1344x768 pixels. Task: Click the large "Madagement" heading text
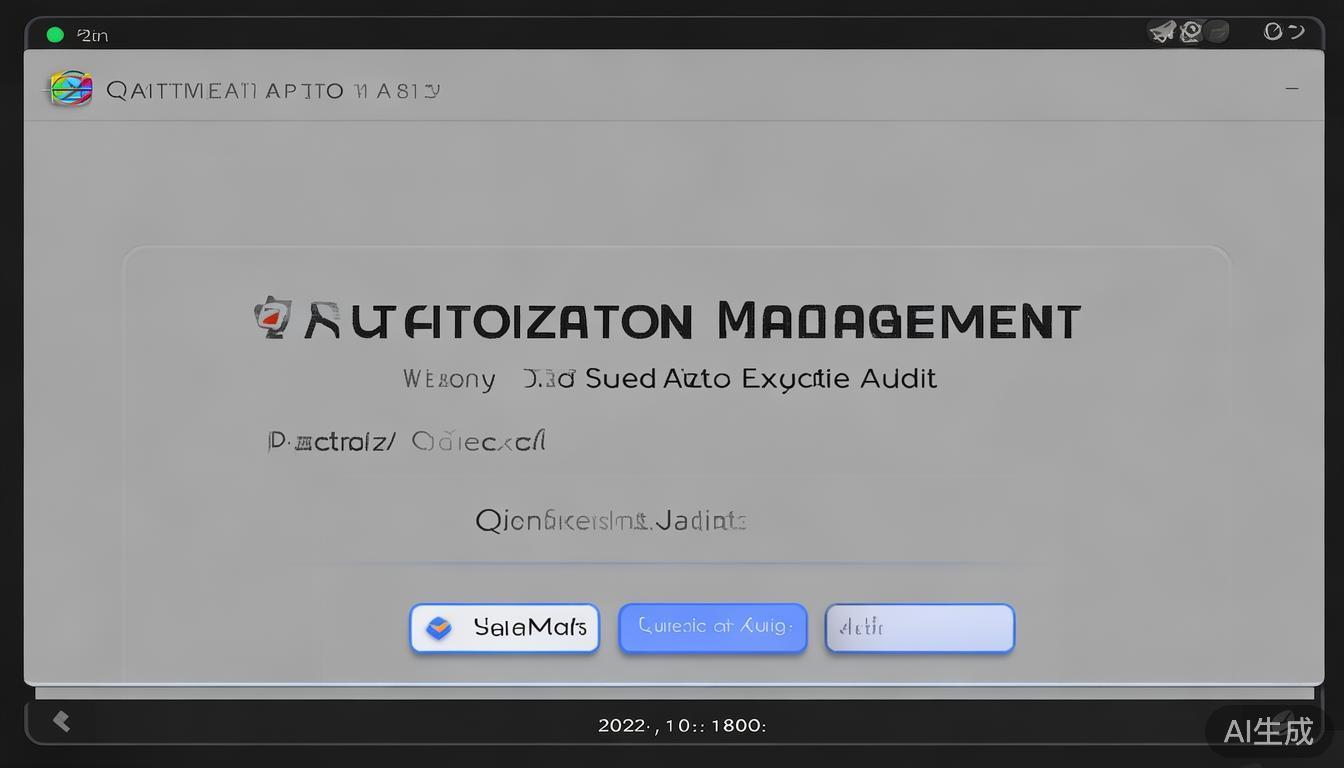pyautogui.click(x=898, y=321)
